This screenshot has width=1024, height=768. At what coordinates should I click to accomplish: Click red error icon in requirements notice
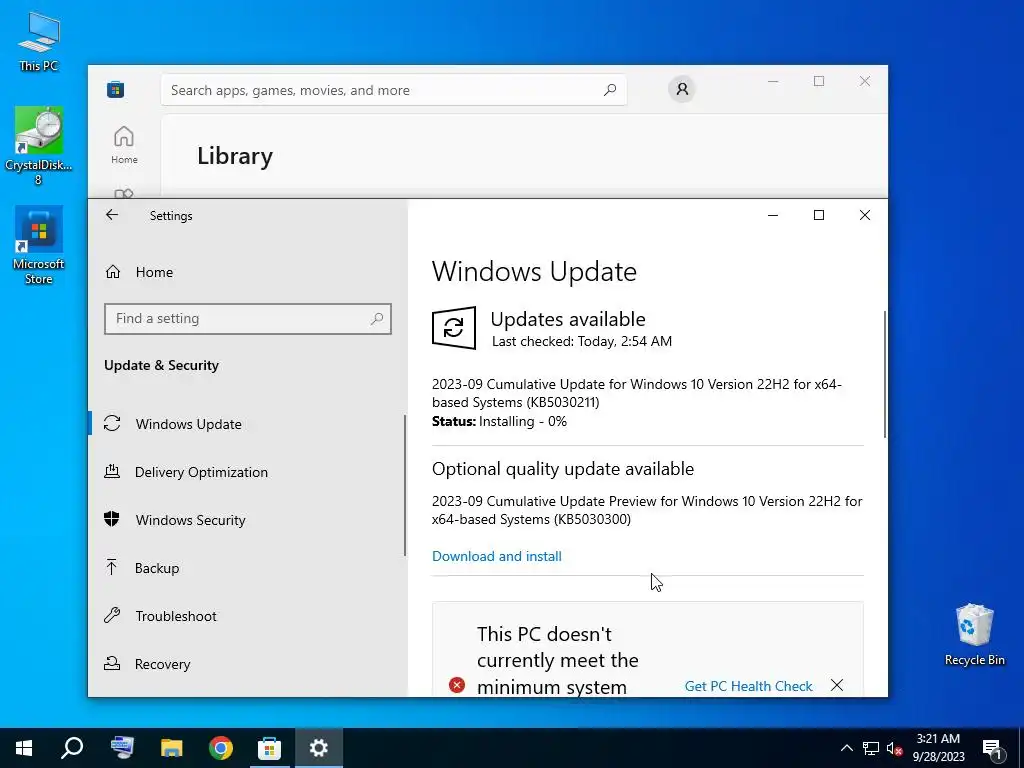click(457, 685)
